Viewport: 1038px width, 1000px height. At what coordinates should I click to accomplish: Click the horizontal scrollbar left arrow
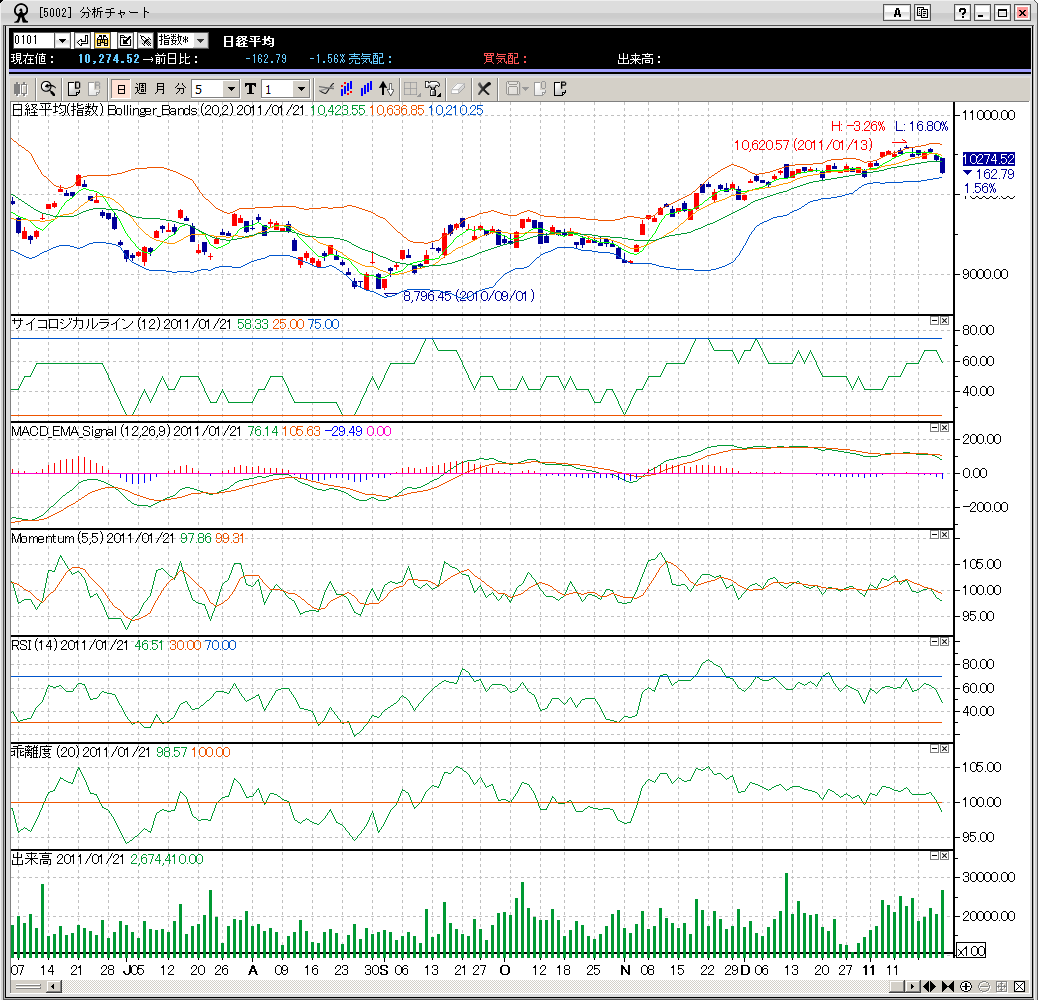coord(53,986)
